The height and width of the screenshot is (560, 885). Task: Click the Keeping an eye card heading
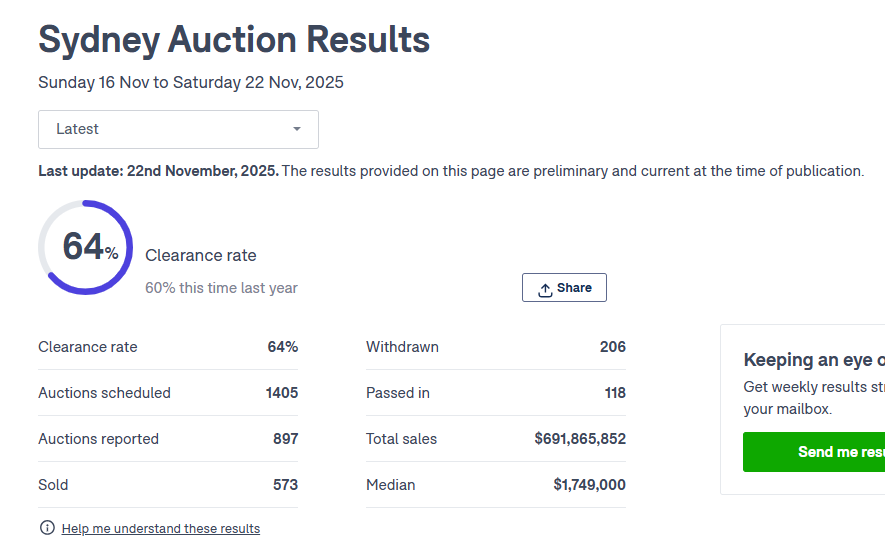click(x=813, y=360)
